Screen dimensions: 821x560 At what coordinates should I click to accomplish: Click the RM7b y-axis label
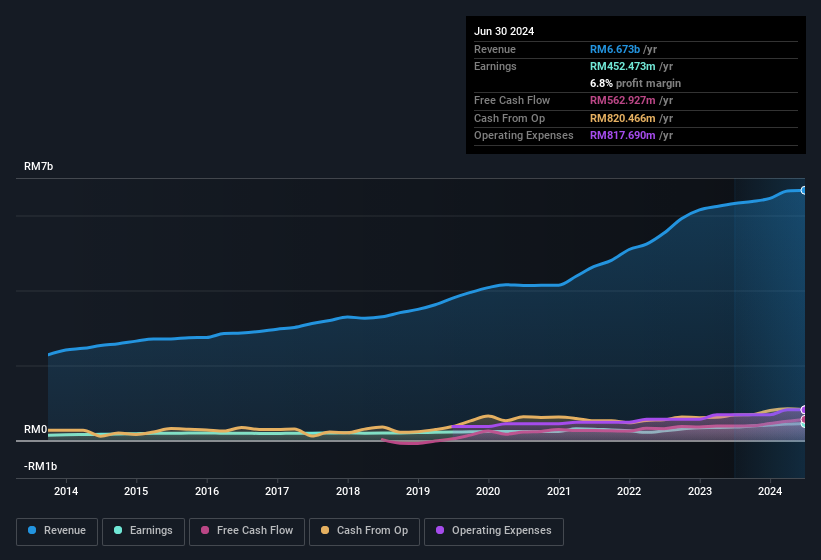click(x=39, y=166)
